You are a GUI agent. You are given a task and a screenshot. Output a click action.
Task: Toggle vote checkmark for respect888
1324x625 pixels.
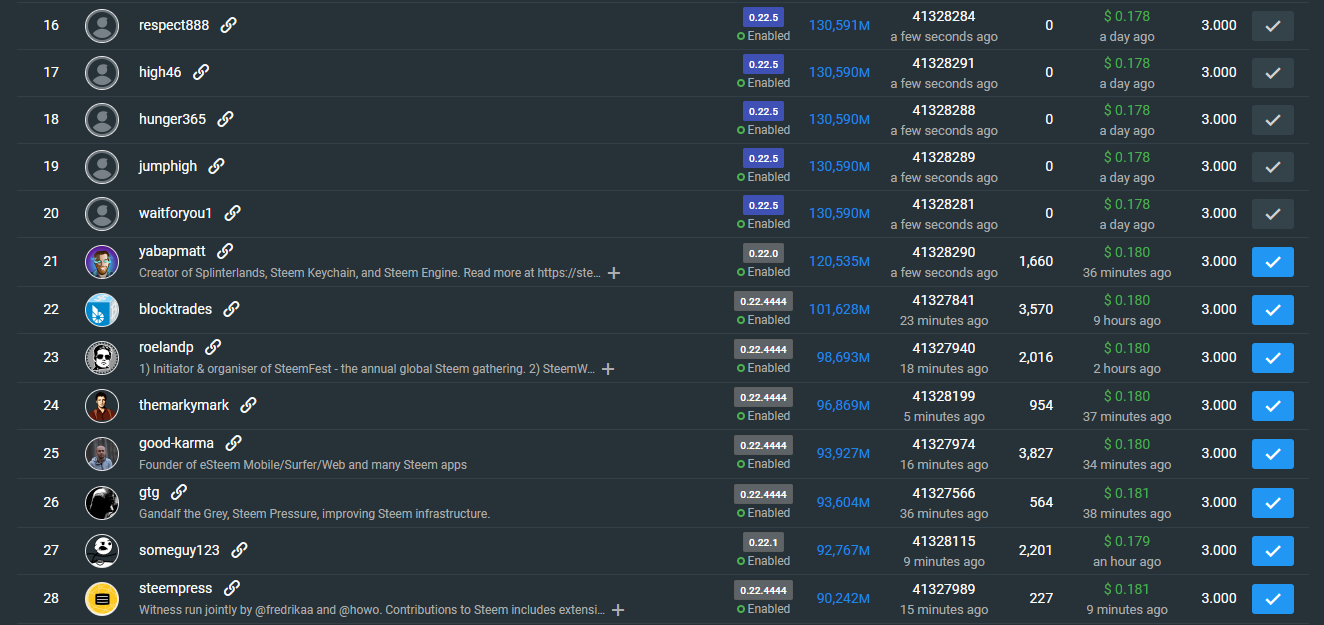[1272, 26]
